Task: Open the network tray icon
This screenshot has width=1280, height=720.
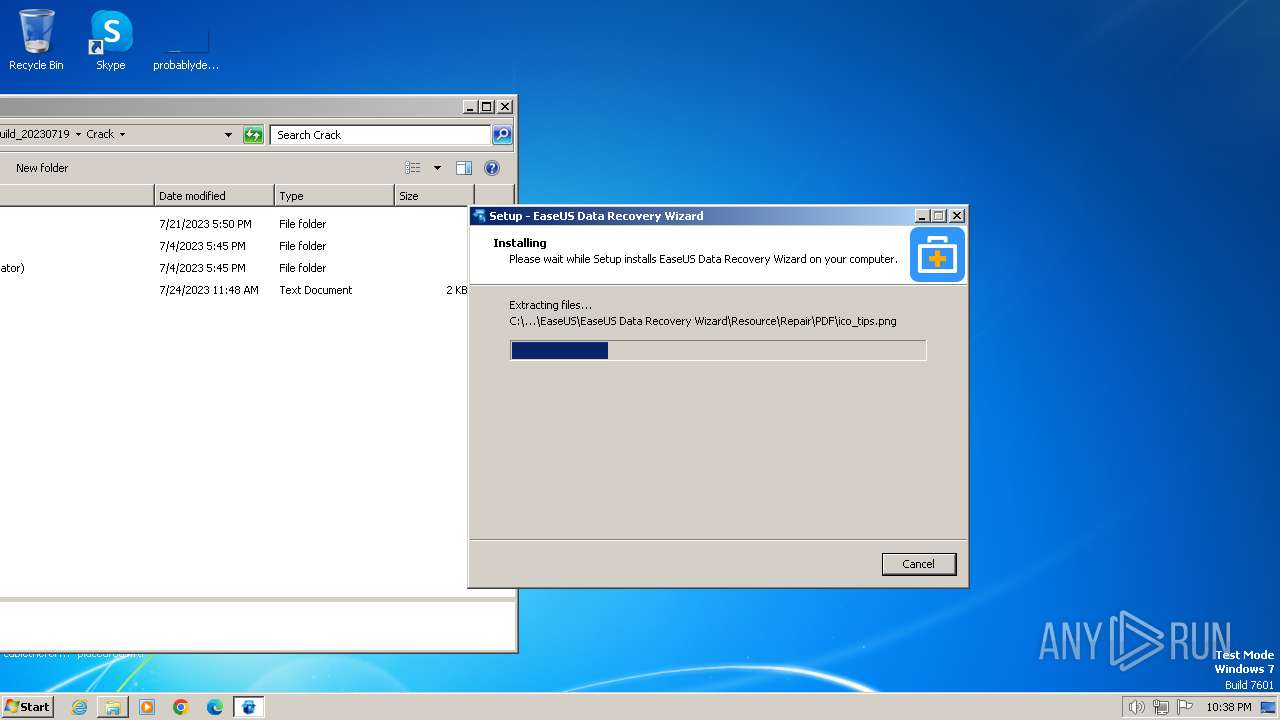Action: [1161, 707]
